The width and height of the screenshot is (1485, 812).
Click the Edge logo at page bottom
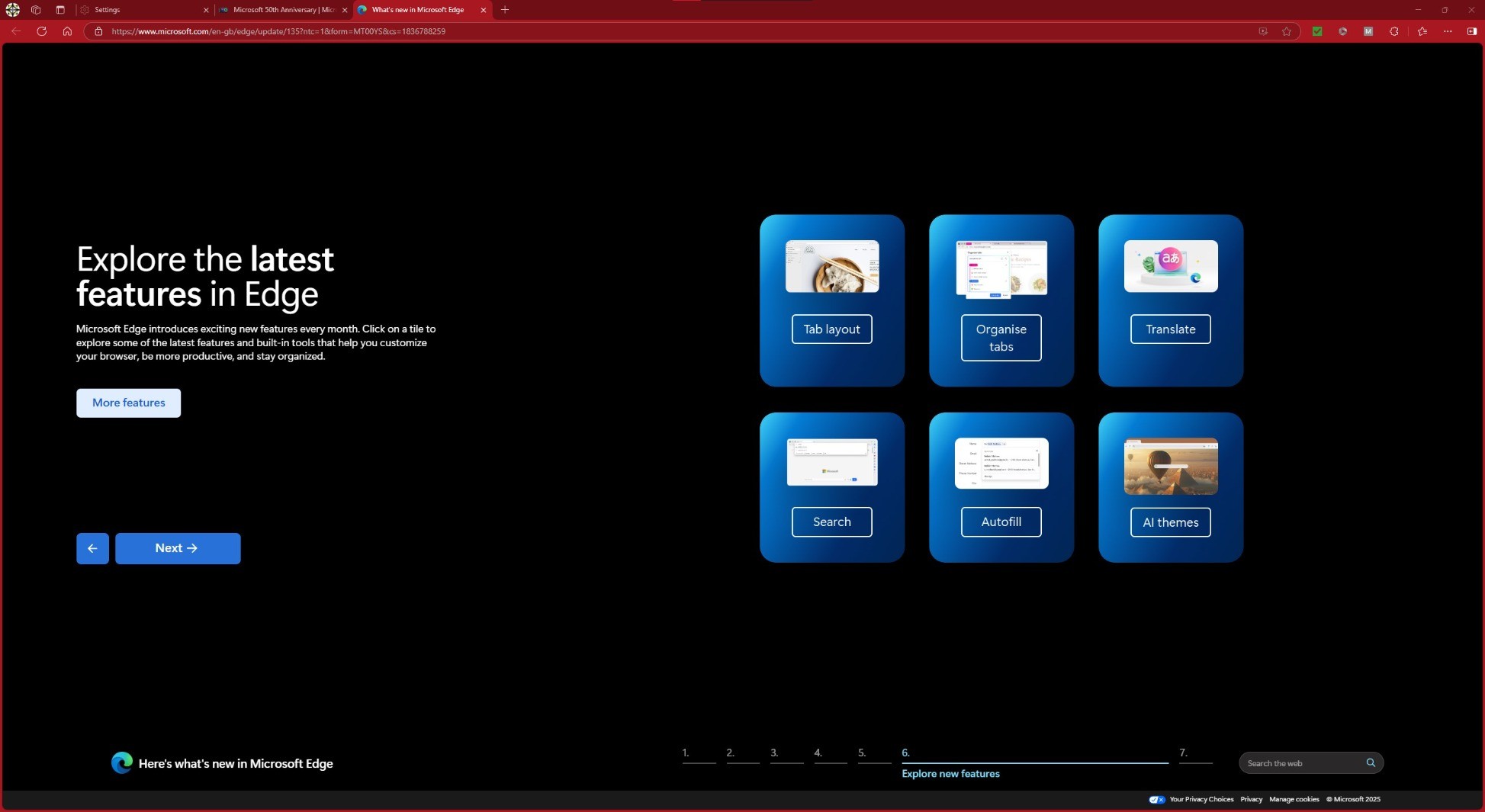pyautogui.click(x=122, y=762)
